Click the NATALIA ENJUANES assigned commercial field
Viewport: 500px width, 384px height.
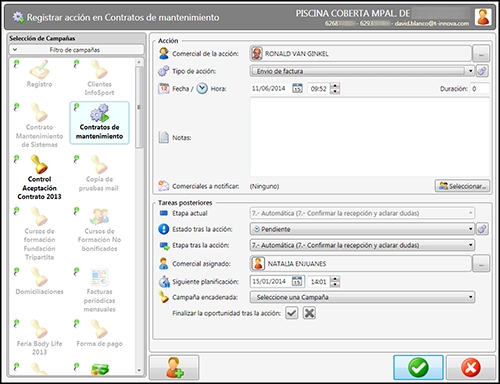[361, 263]
